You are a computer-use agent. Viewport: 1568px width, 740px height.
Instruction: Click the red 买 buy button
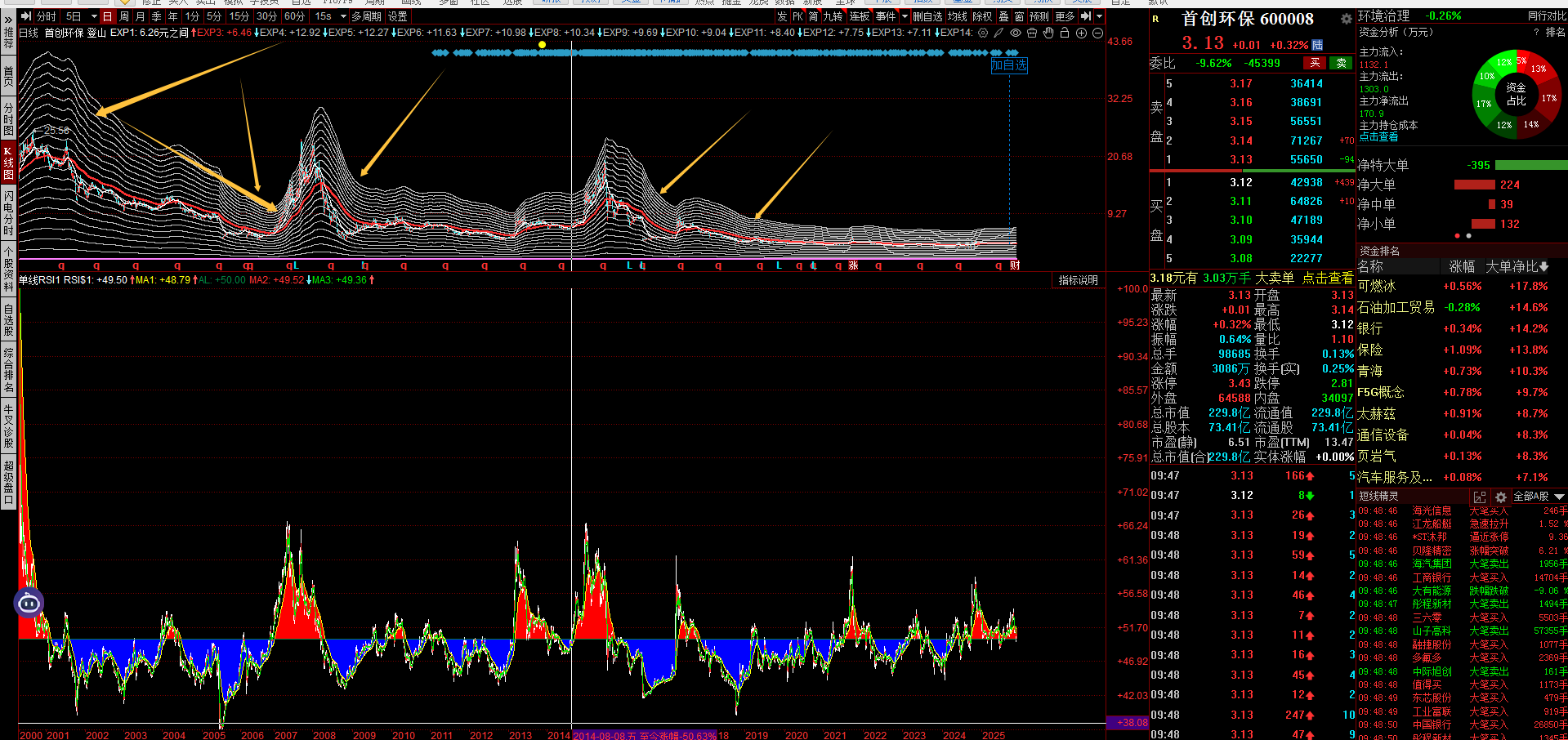point(1315,63)
